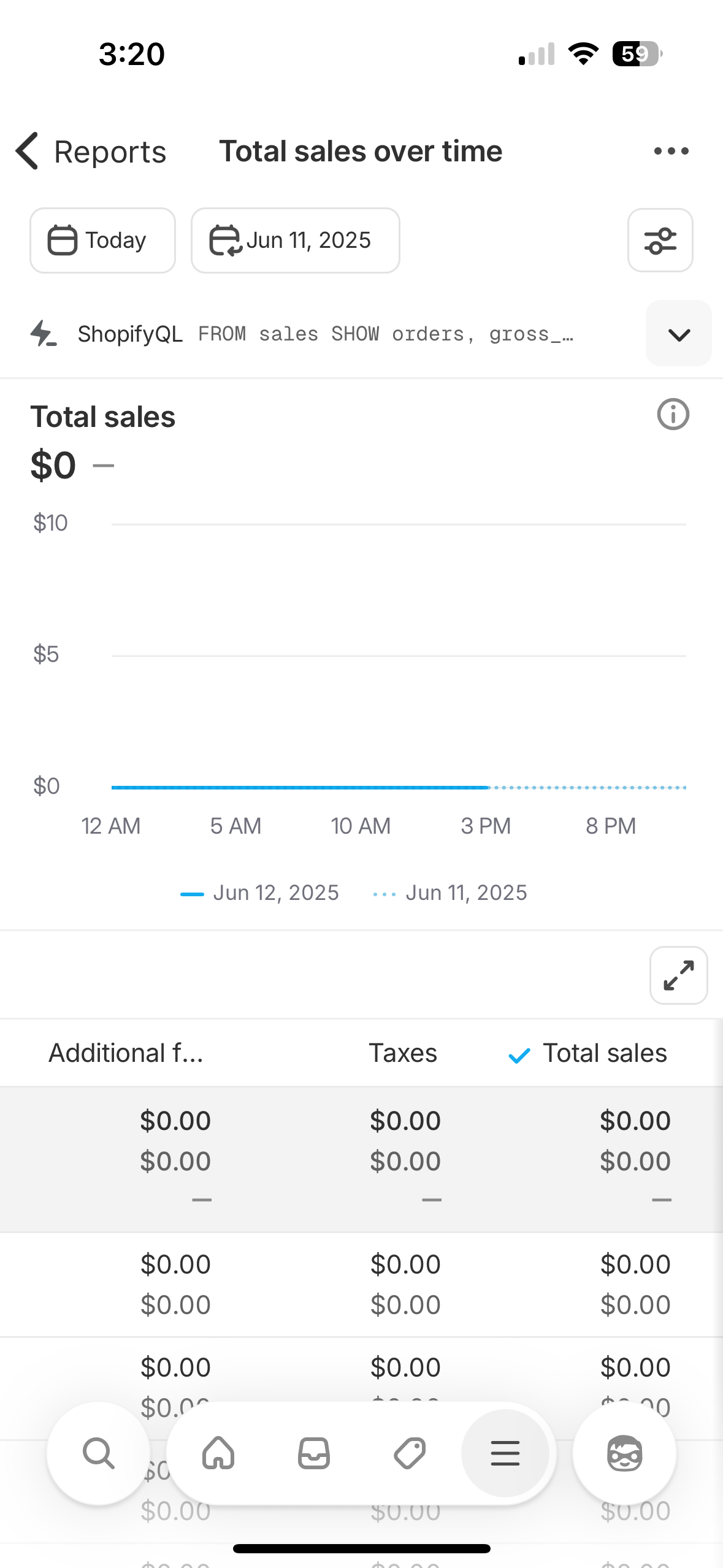Open the hamburger menu tab
This screenshot has width=723, height=1568.
click(505, 1453)
